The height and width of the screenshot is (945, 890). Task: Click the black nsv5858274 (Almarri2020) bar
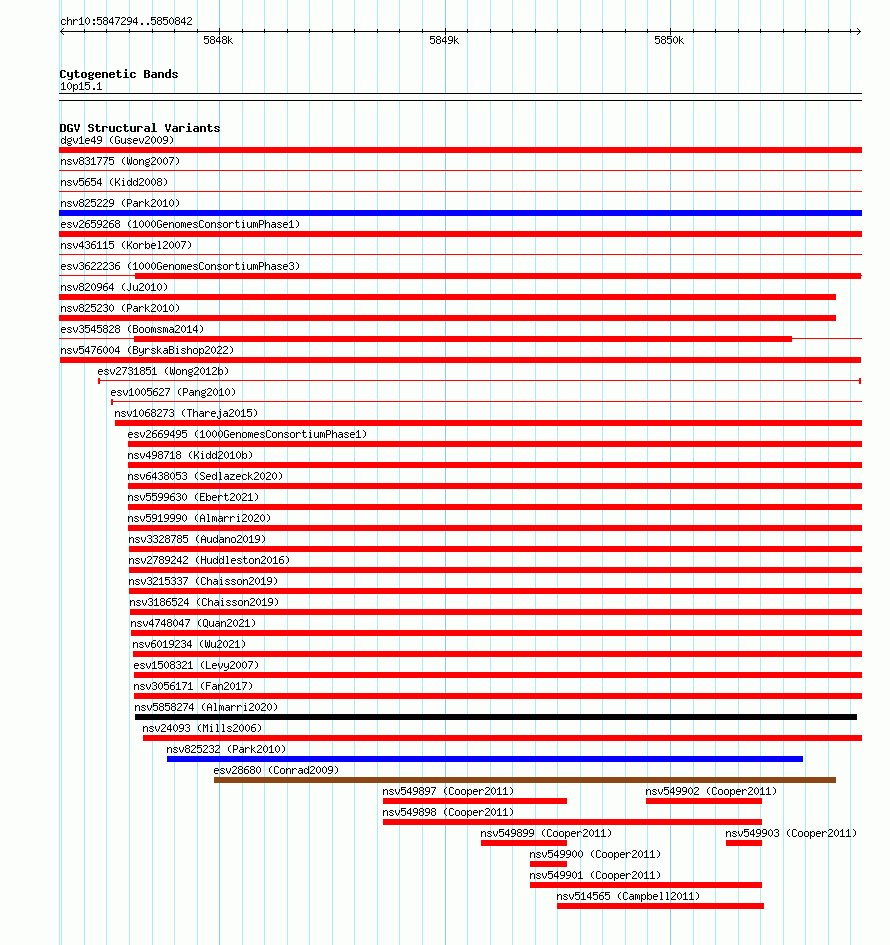[x=496, y=717]
